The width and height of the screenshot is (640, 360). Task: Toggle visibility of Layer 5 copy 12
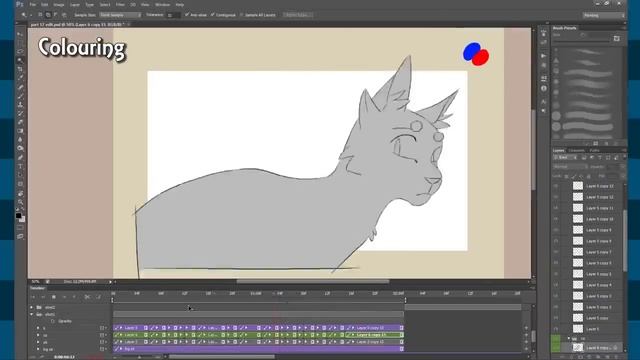[556, 197]
